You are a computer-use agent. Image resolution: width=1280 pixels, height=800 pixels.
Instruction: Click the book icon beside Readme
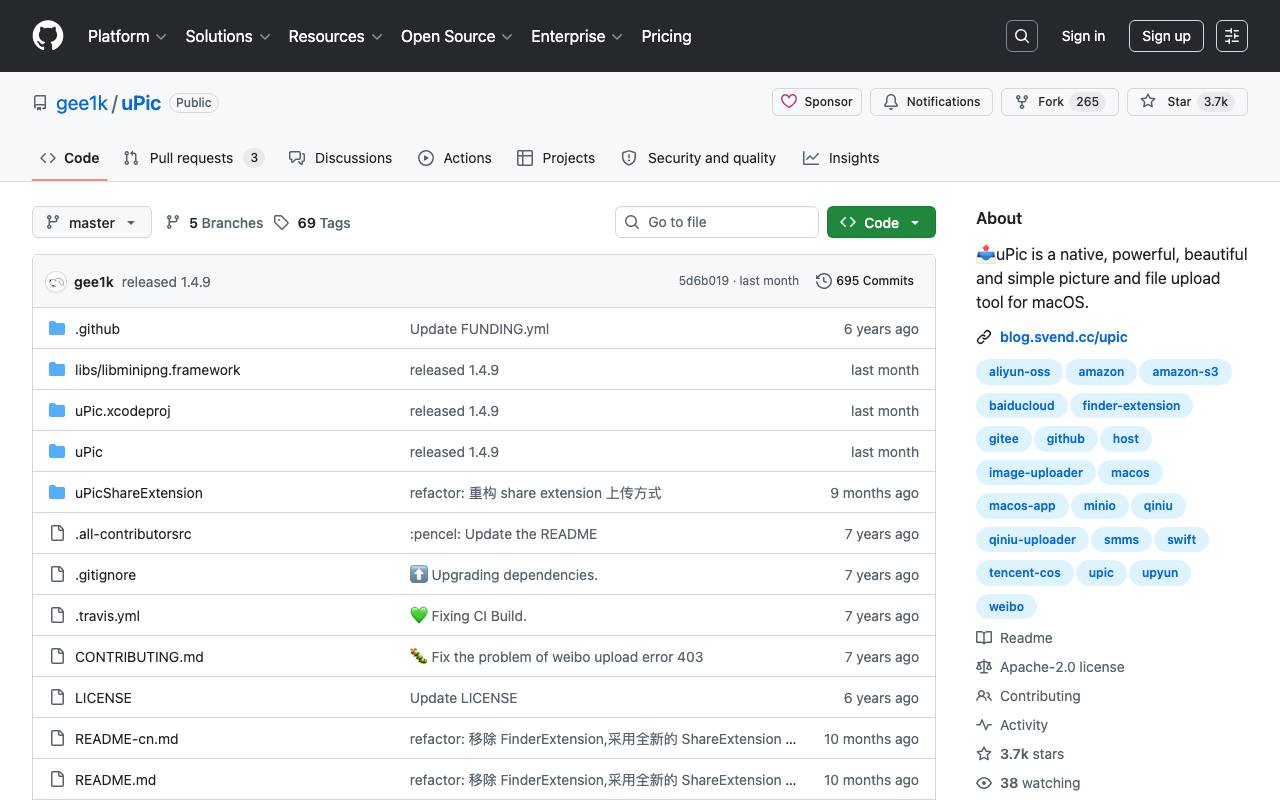tap(984, 638)
